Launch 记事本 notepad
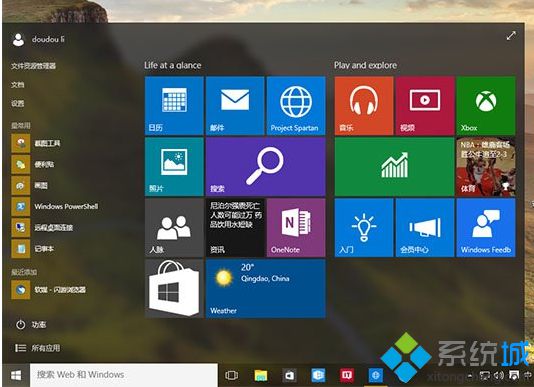534x387 pixels. click(33, 249)
